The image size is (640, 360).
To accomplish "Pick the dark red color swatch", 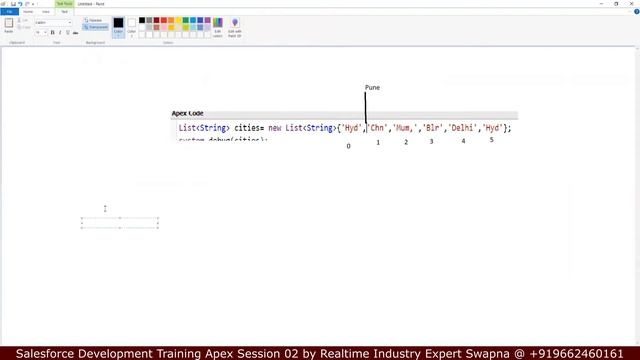I will [156, 20].
